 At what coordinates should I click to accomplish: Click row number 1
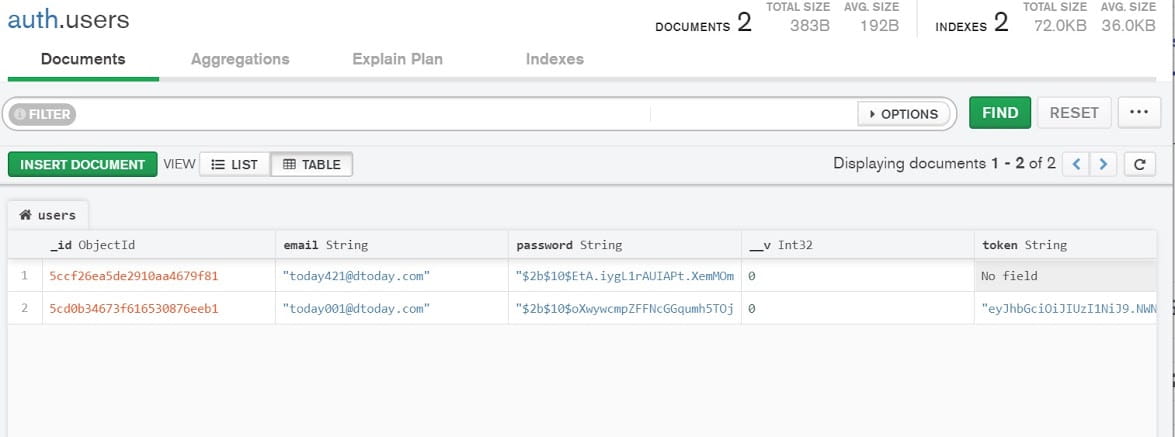point(25,276)
